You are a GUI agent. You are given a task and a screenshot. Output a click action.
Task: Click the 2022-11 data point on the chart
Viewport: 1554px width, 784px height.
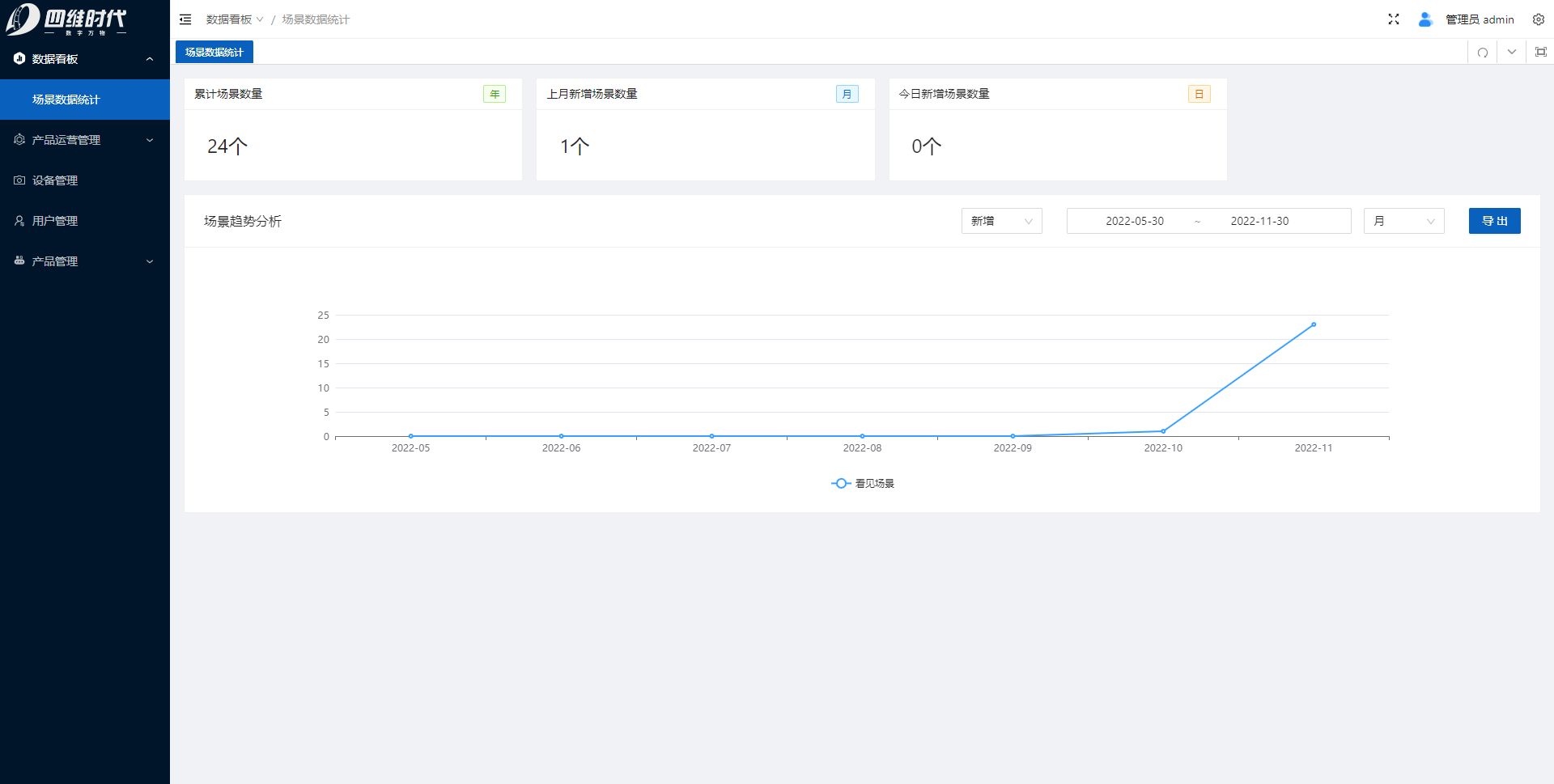(x=1313, y=324)
